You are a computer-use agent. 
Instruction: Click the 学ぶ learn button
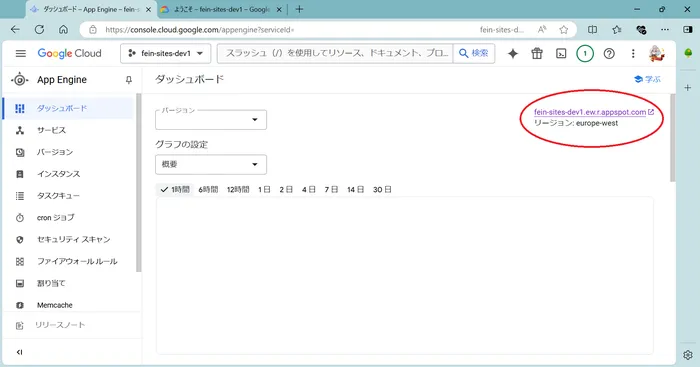click(x=648, y=79)
